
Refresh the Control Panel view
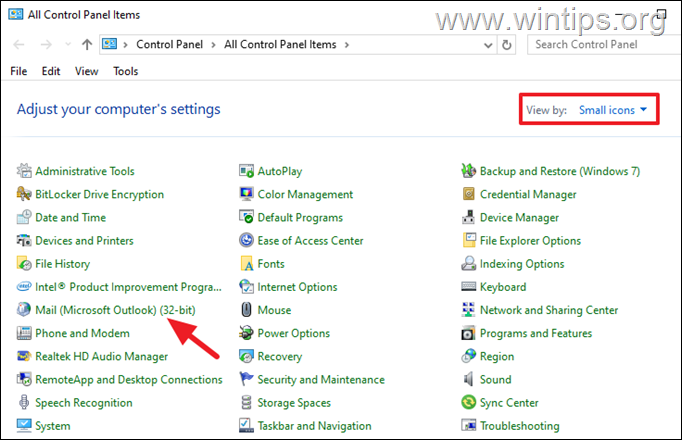(507, 45)
